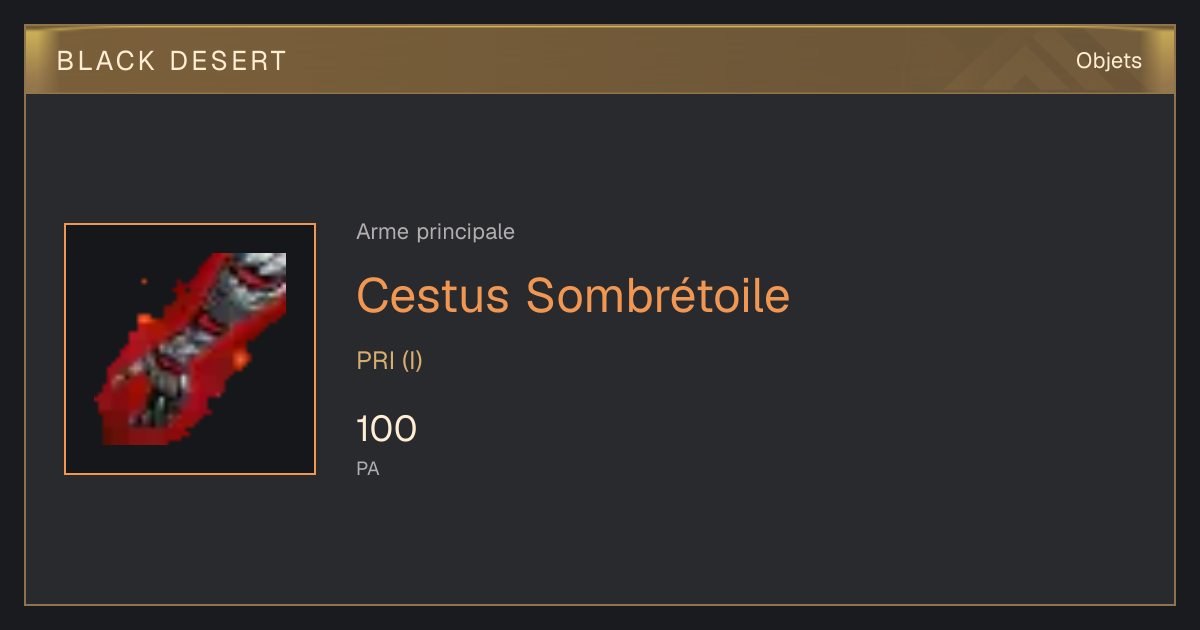Open the Cestus Sombrétoile item name
The image size is (1200, 630).
[x=573, y=295]
